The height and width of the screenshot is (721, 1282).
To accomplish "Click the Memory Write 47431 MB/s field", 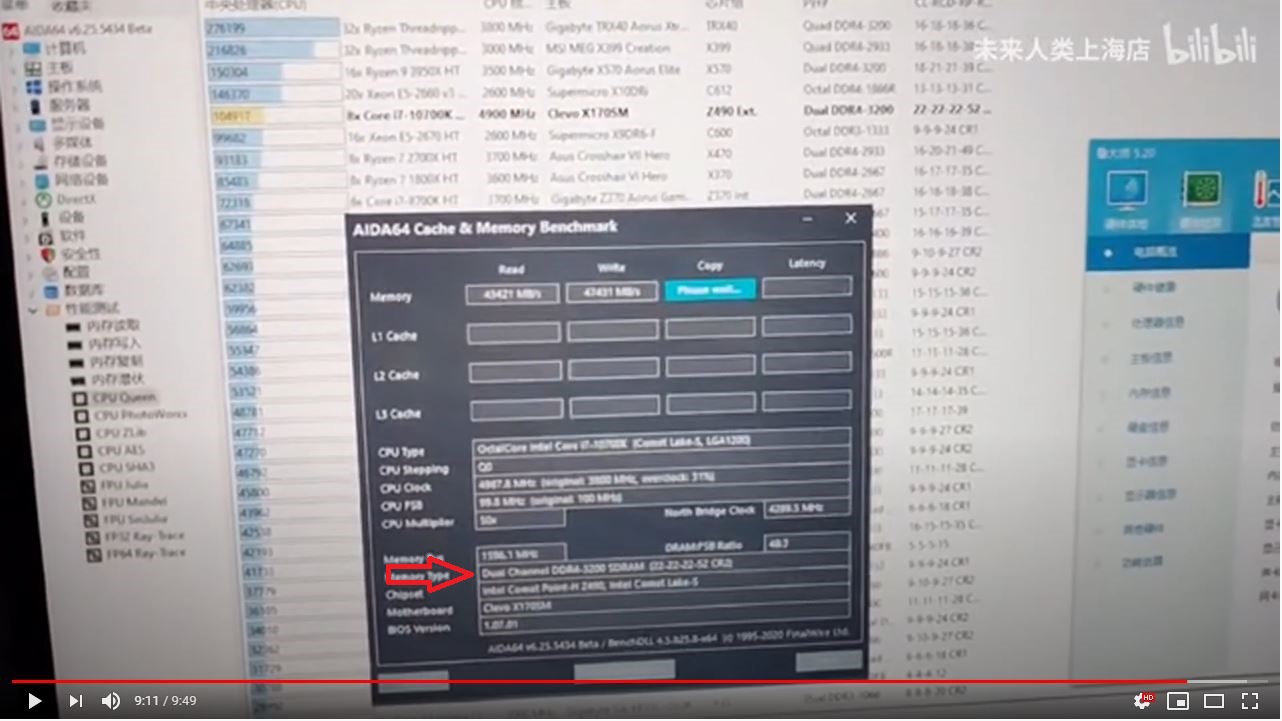I will tap(611, 292).
